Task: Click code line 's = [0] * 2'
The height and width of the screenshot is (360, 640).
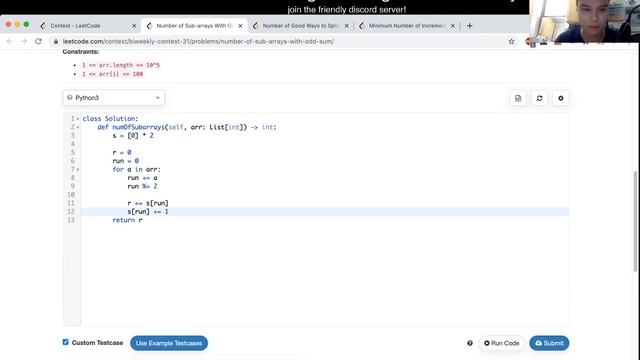Action: [133, 136]
